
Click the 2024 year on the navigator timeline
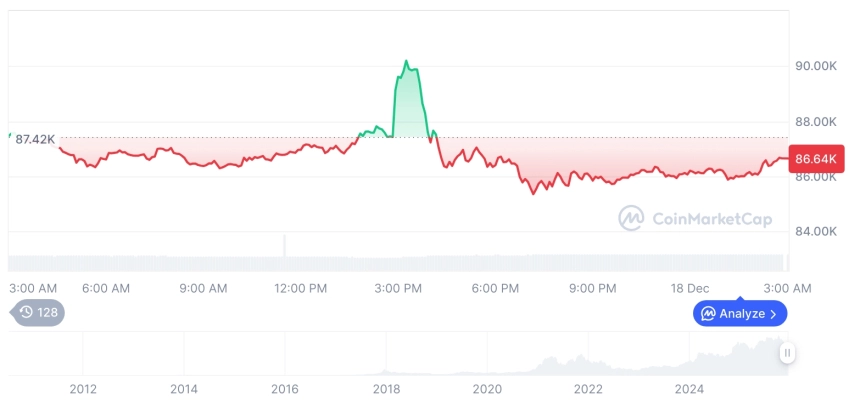689,389
